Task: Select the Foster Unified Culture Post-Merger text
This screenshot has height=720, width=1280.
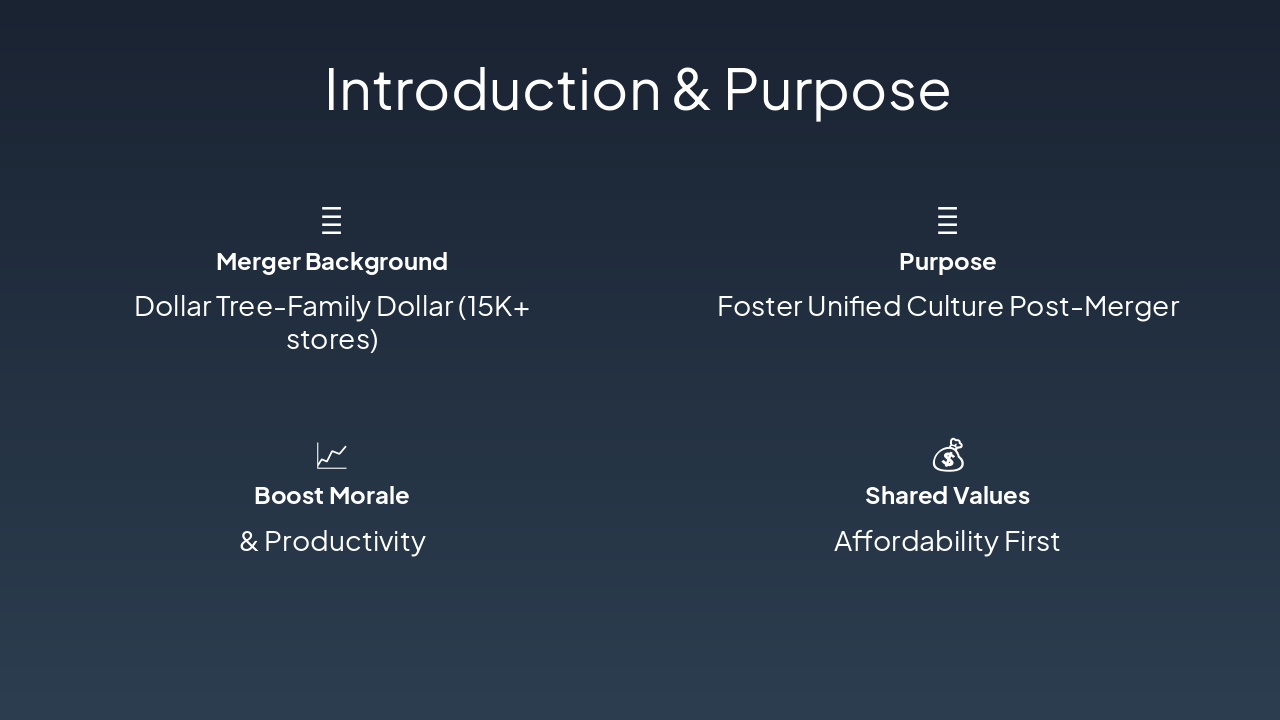Action: (x=947, y=306)
